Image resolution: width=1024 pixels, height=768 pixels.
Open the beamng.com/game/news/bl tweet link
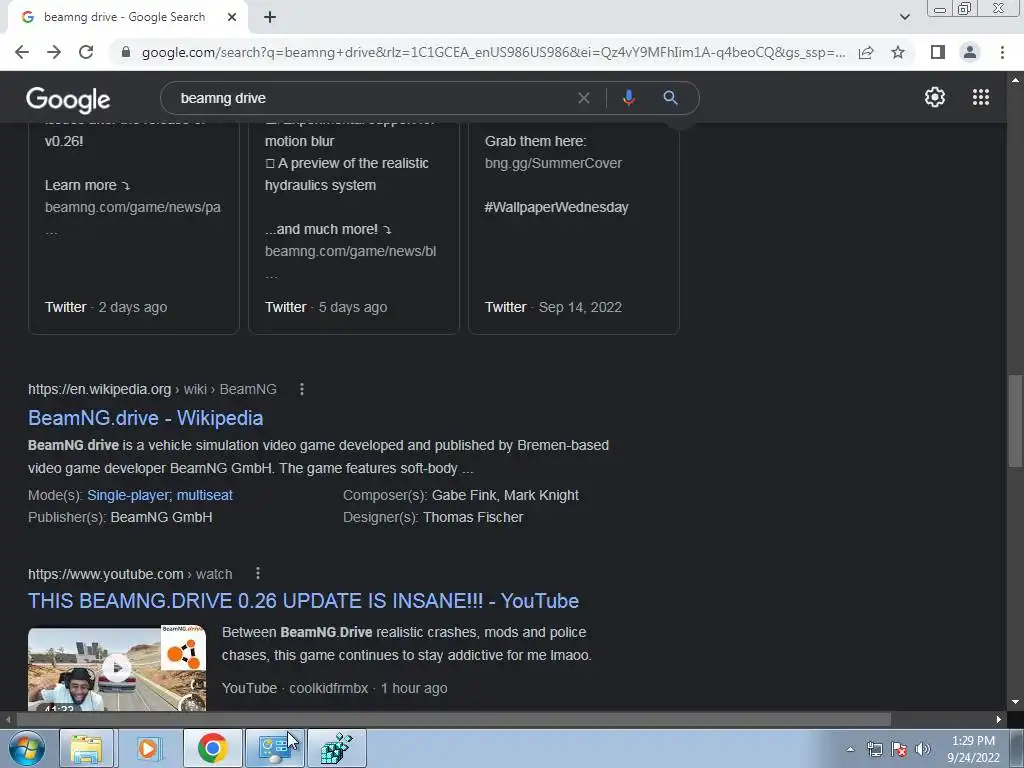point(350,251)
